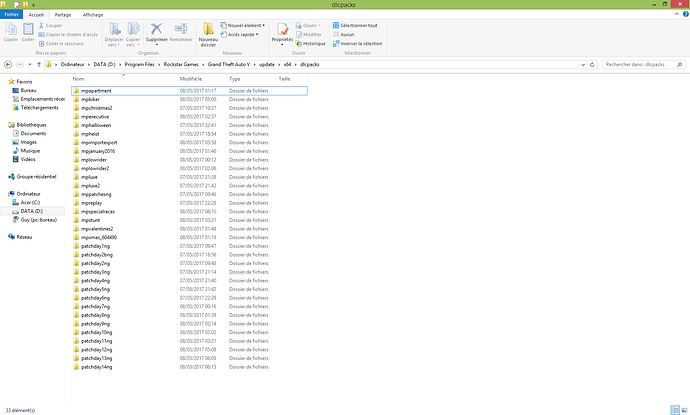Screen dimensions: 690x415
Task: Switch to the Partage tab
Action: click(x=63, y=15)
